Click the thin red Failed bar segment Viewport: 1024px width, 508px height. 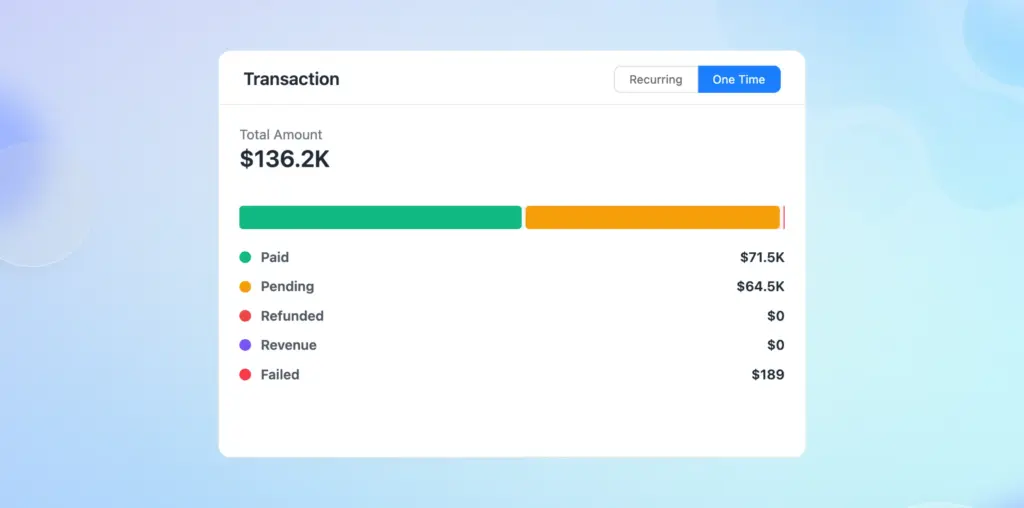[x=784, y=217]
